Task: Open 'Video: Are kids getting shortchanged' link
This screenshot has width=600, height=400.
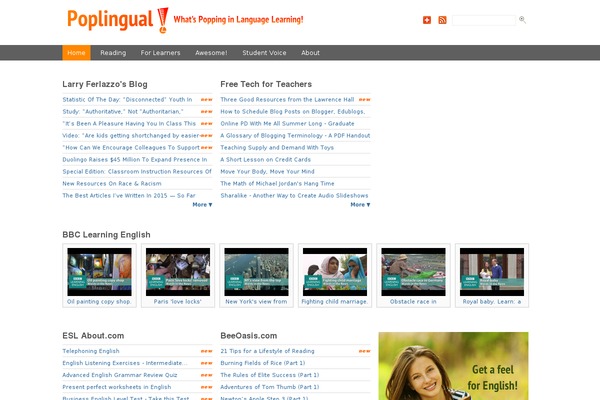Action: coord(131,136)
